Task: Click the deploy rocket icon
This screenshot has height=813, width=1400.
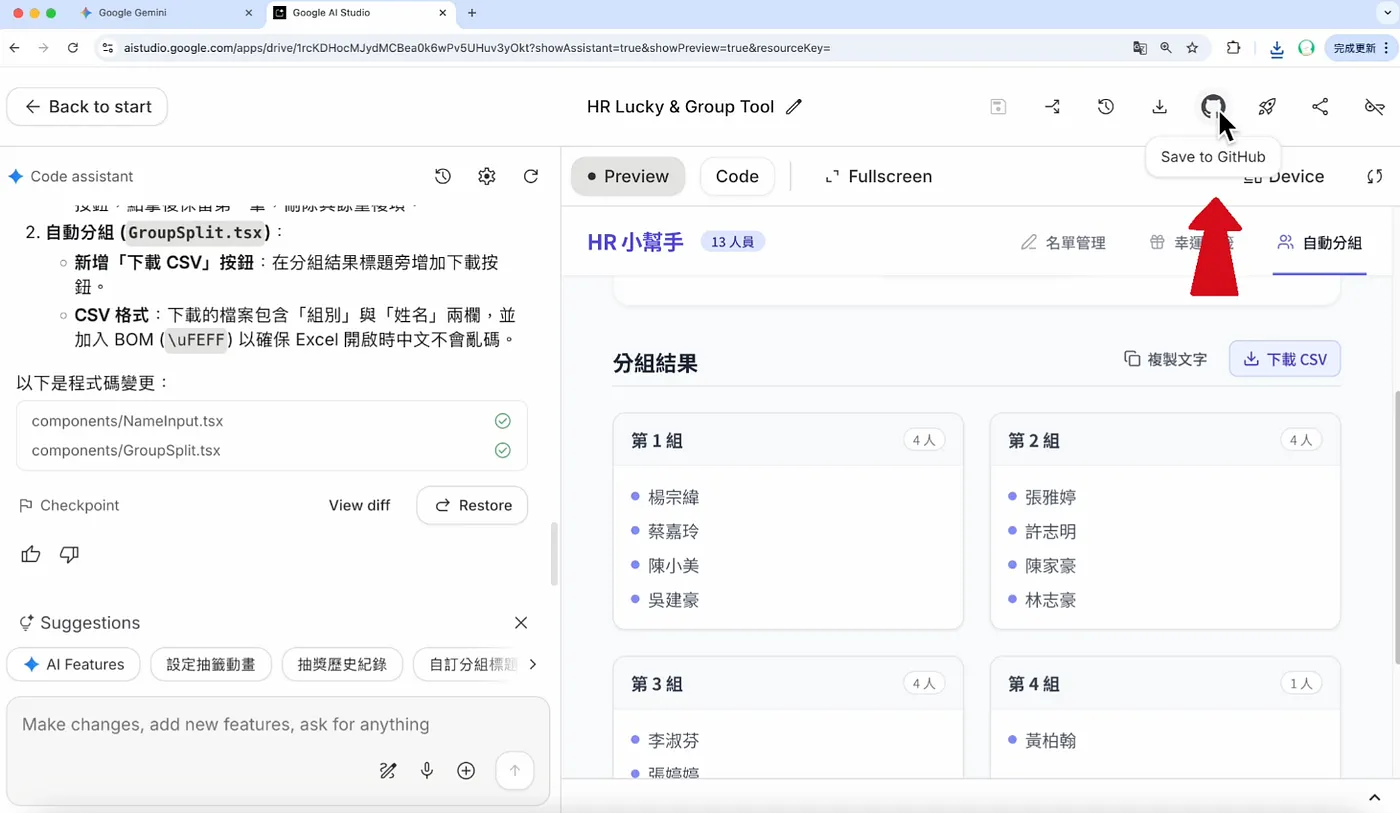Action: tap(1267, 107)
